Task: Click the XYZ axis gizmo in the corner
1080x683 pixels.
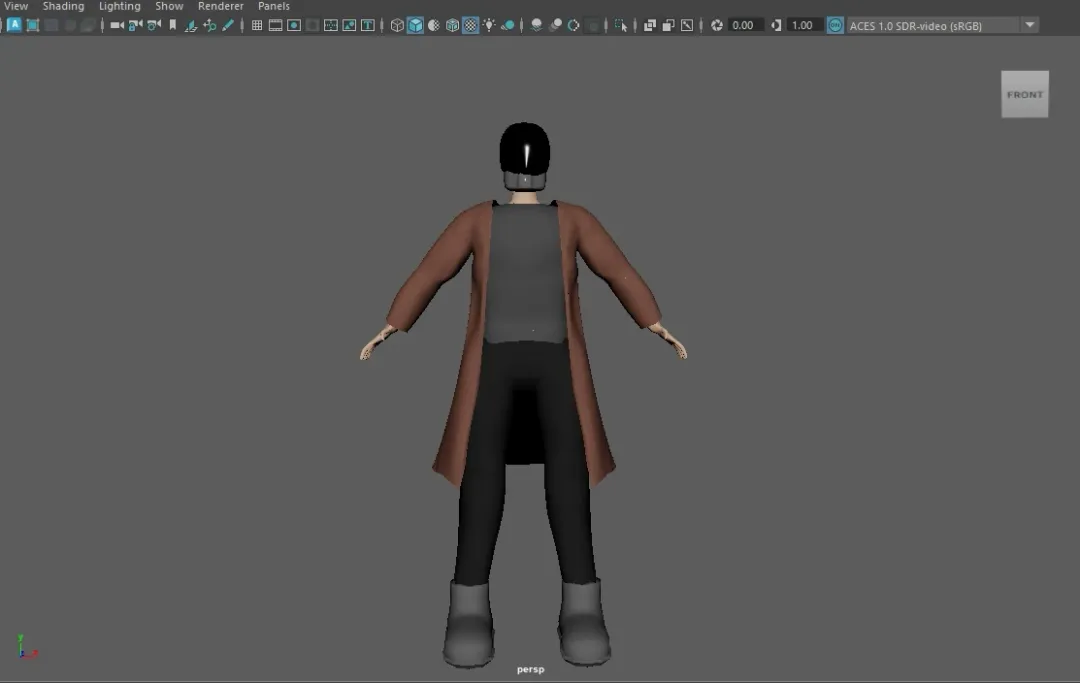Action: [x=26, y=647]
